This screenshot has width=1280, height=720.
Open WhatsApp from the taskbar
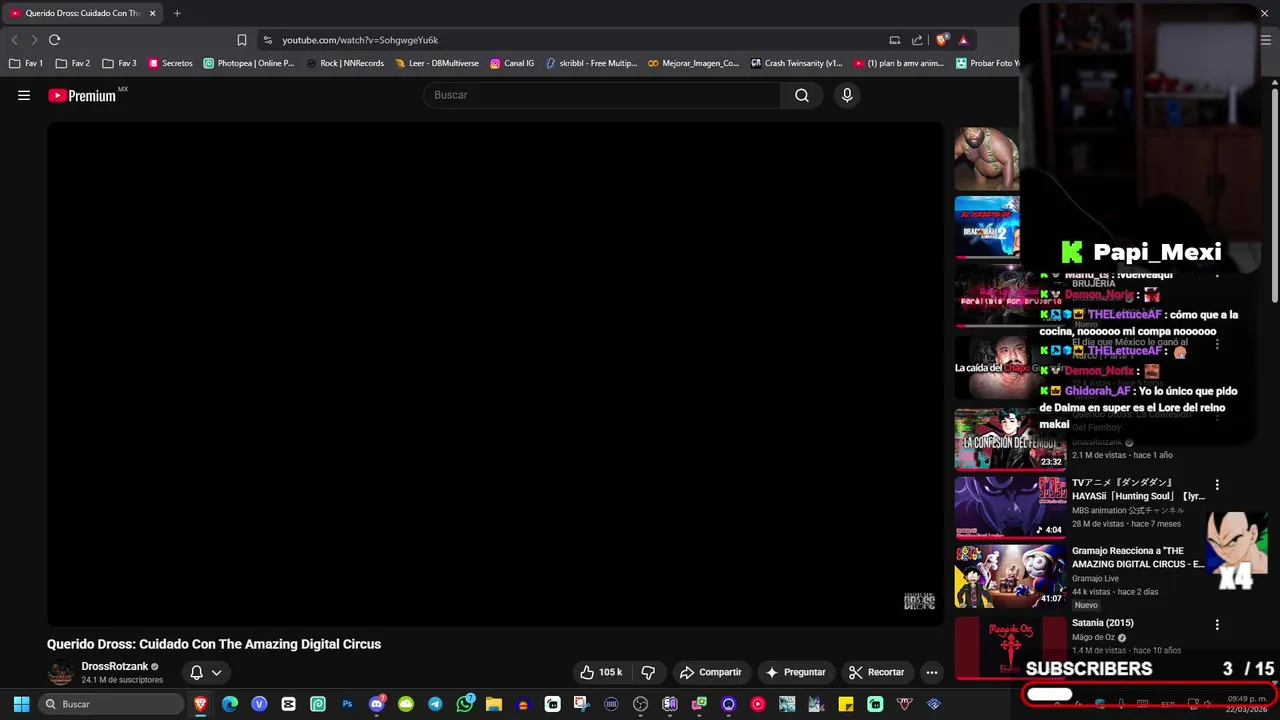(x=465, y=704)
